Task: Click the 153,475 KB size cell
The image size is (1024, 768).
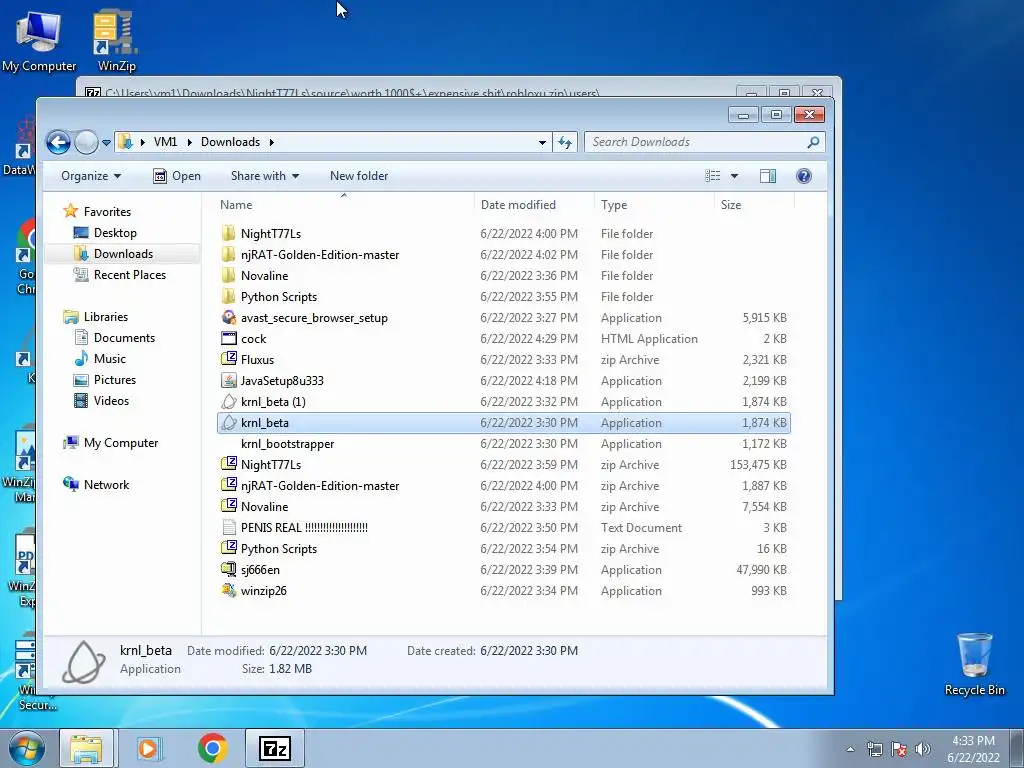Action: coord(758,465)
